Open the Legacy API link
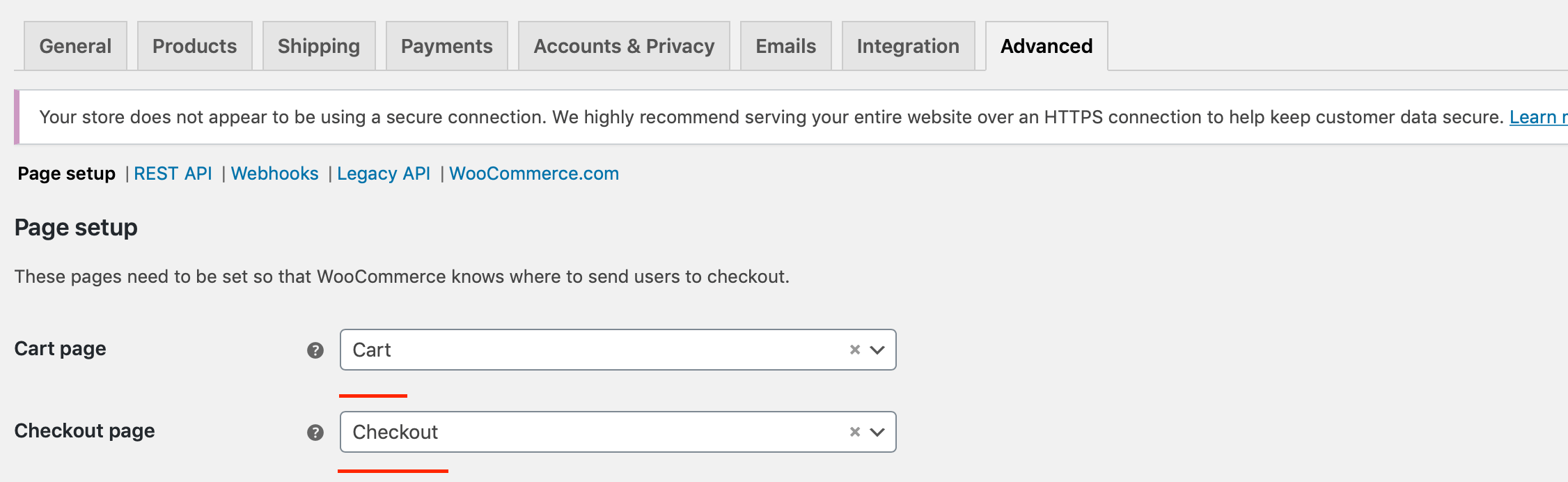1568x482 pixels. click(x=384, y=173)
